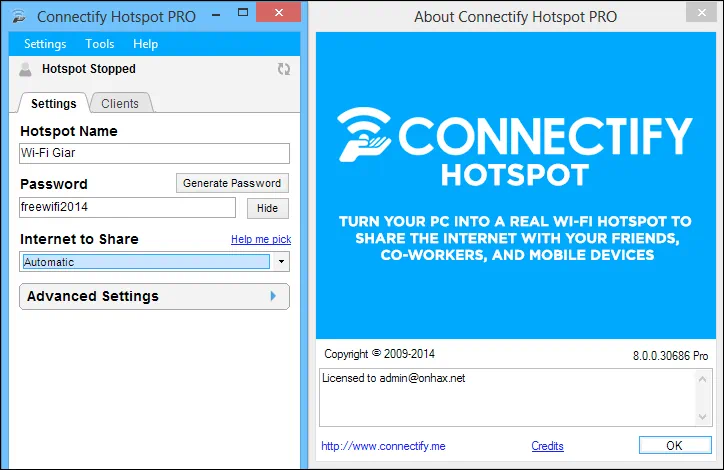Click the Internet to Share label
The image size is (724, 470).
coord(79,239)
